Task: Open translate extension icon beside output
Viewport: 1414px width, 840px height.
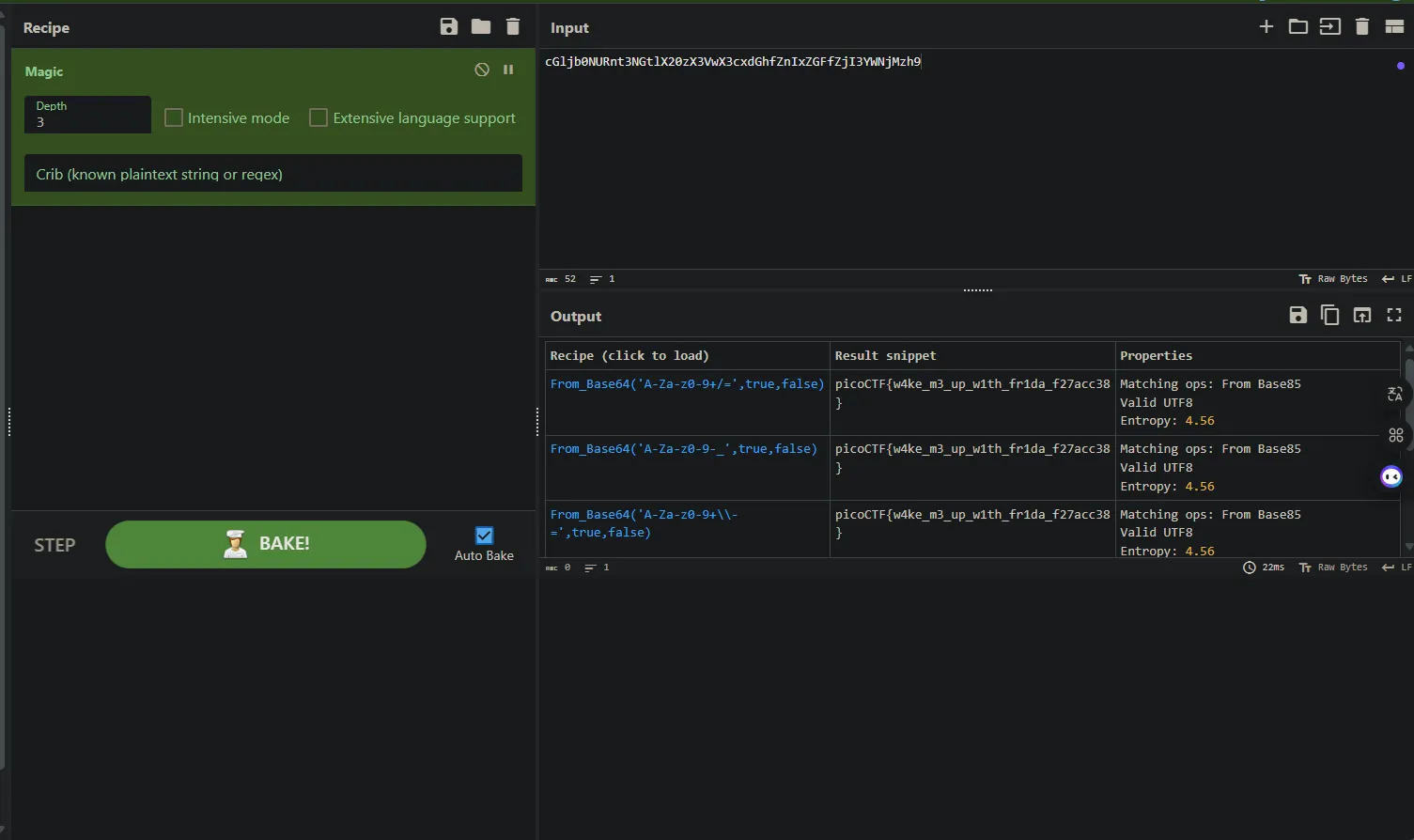Action: pyautogui.click(x=1395, y=395)
